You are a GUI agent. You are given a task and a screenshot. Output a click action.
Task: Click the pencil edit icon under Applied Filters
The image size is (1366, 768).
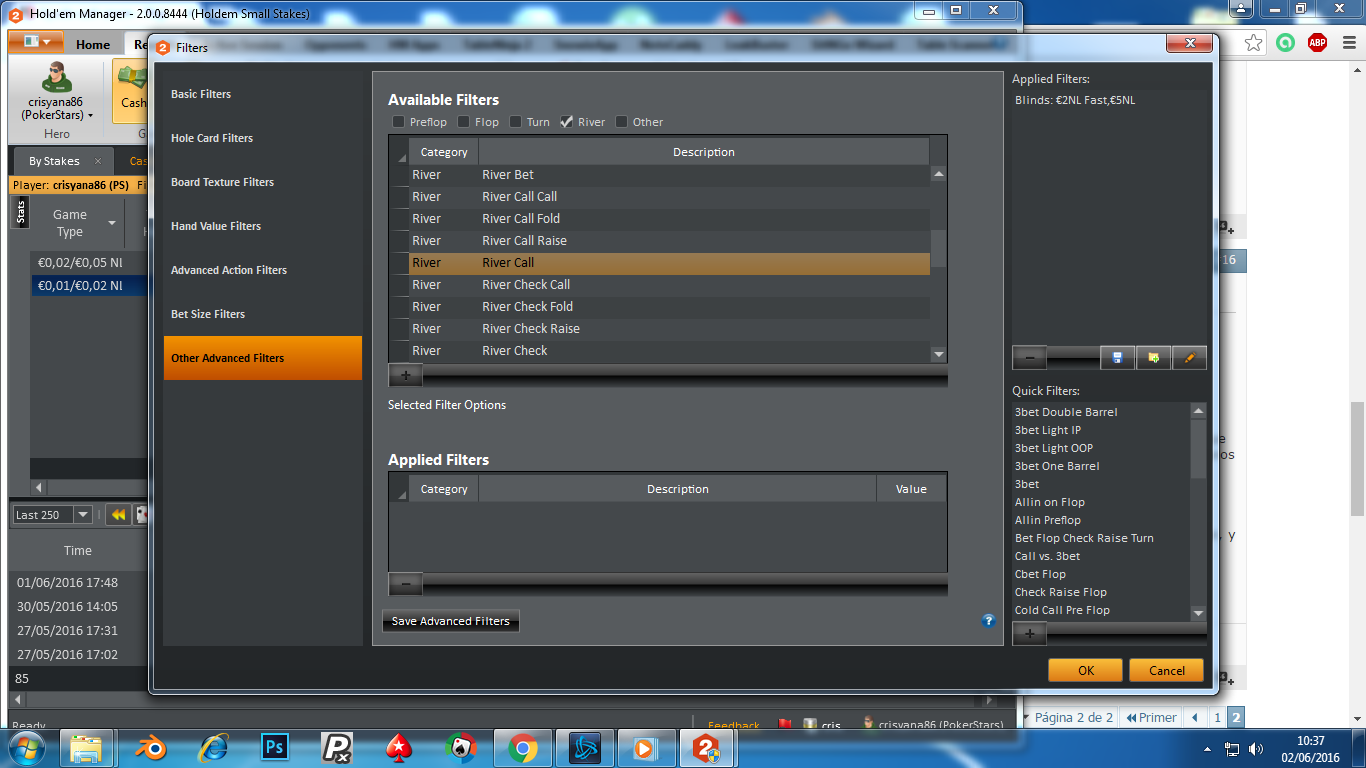click(x=1189, y=357)
